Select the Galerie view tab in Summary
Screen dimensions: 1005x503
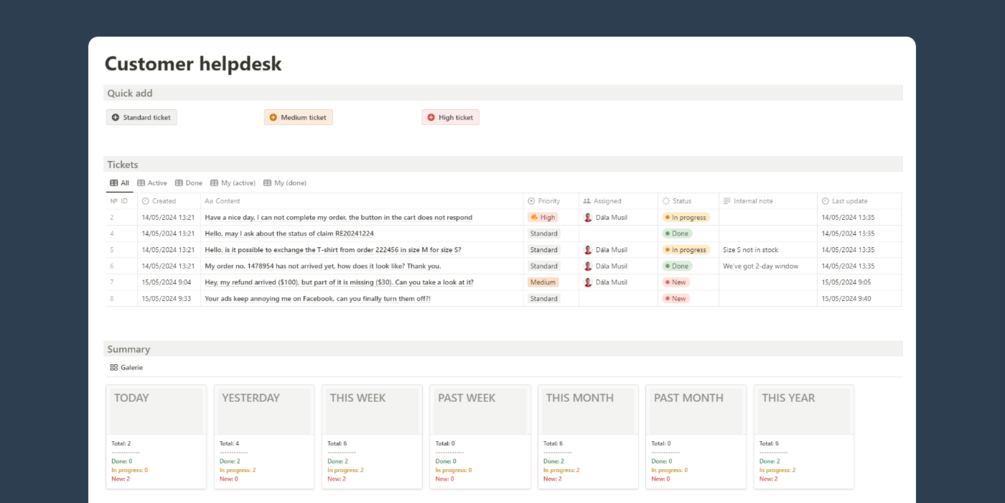click(x=126, y=368)
